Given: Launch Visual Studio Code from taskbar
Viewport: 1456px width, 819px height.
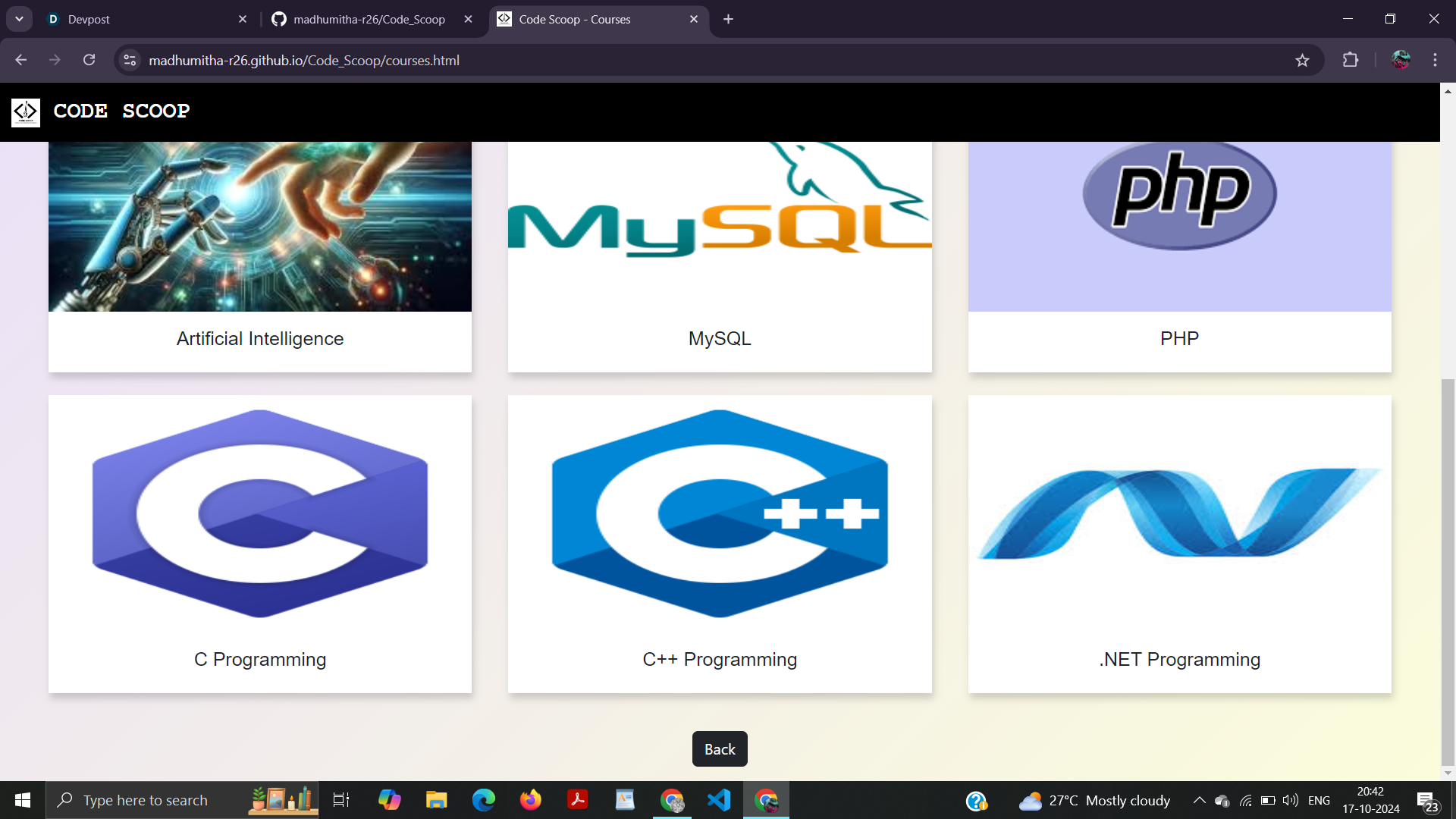Looking at the screenshot, I should 719,800.
